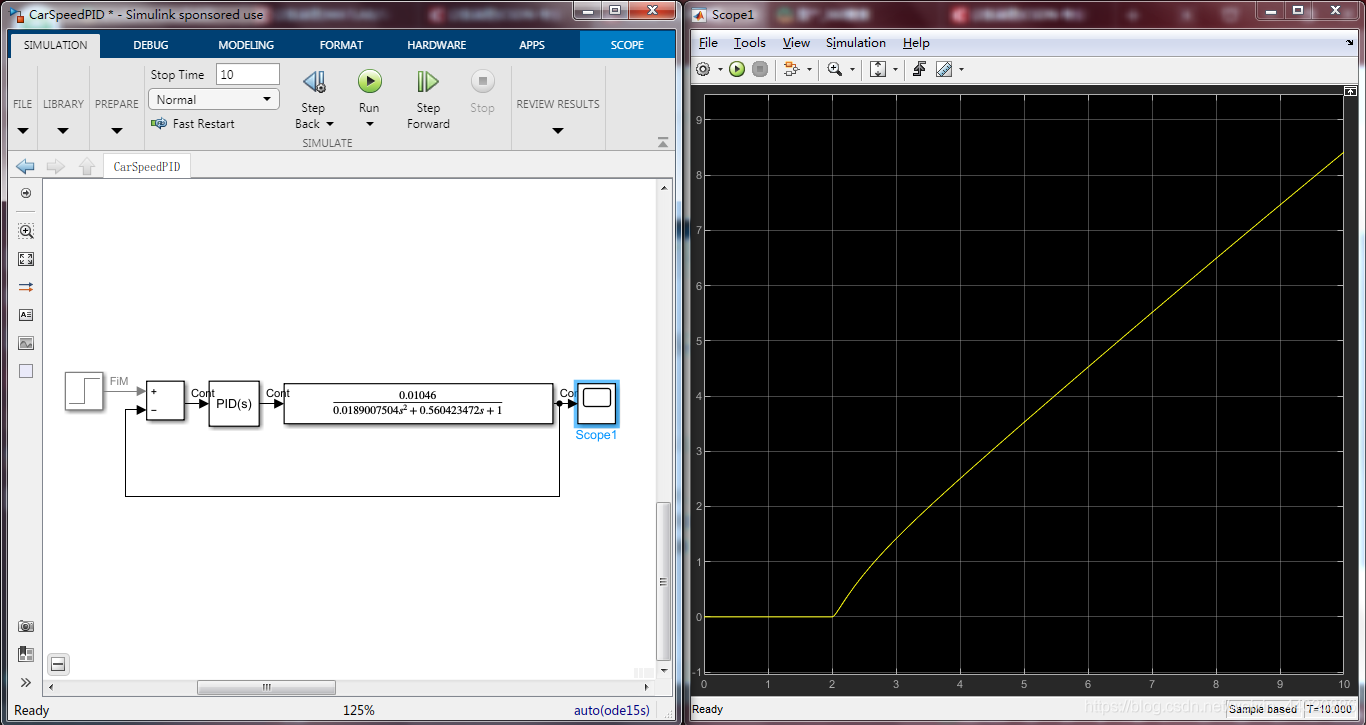Screen dimensions: 1366x725
Task: Click the Stop Time input field
Action: click(248, 74)
